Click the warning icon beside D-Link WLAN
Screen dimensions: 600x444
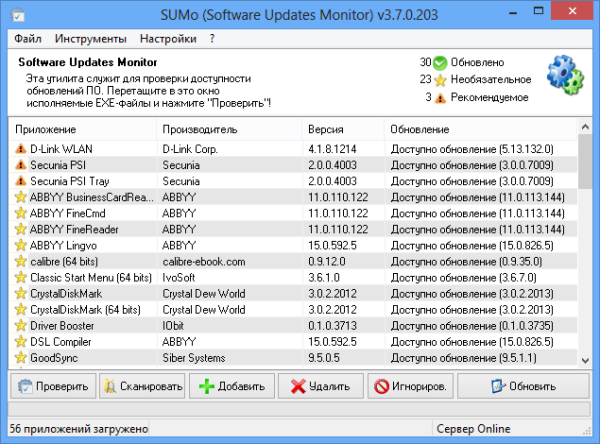[21, 149]
